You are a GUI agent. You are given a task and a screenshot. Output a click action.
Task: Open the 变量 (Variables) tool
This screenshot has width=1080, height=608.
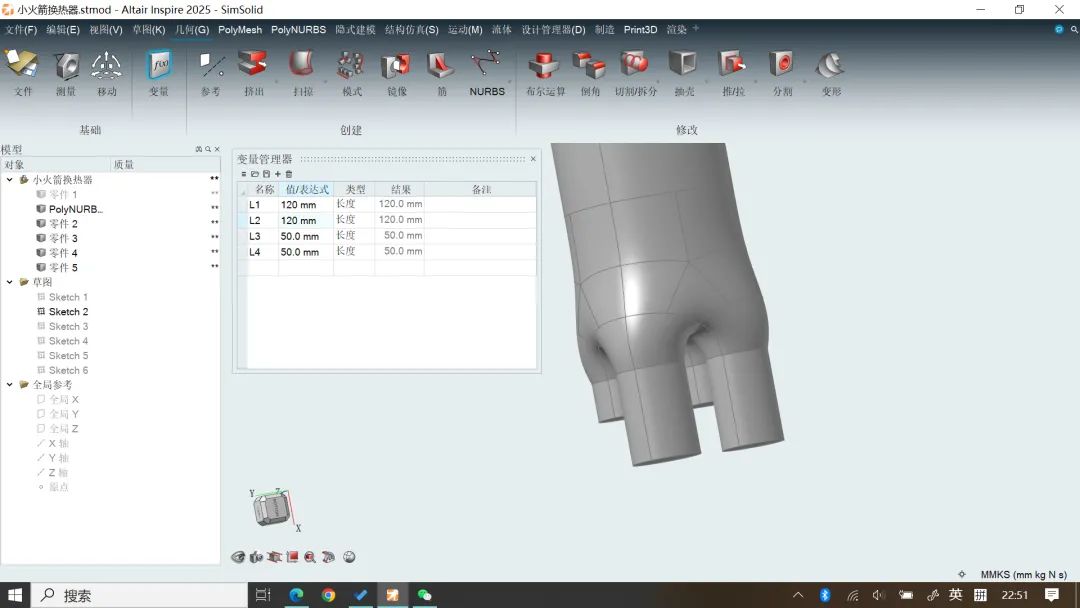[x=159, y=67]
